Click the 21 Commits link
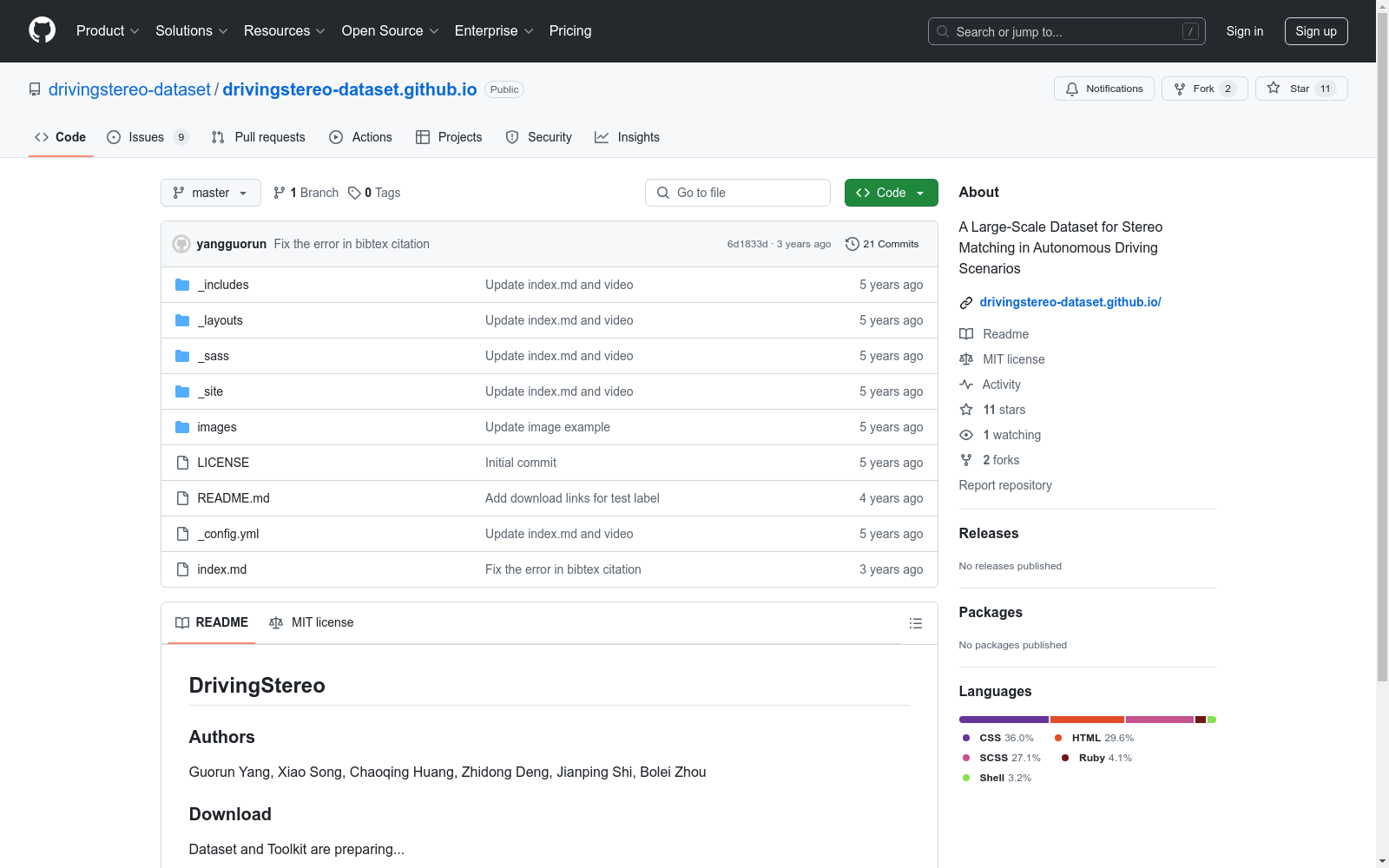Screen dimensions: 1389x868 (882, 244)
